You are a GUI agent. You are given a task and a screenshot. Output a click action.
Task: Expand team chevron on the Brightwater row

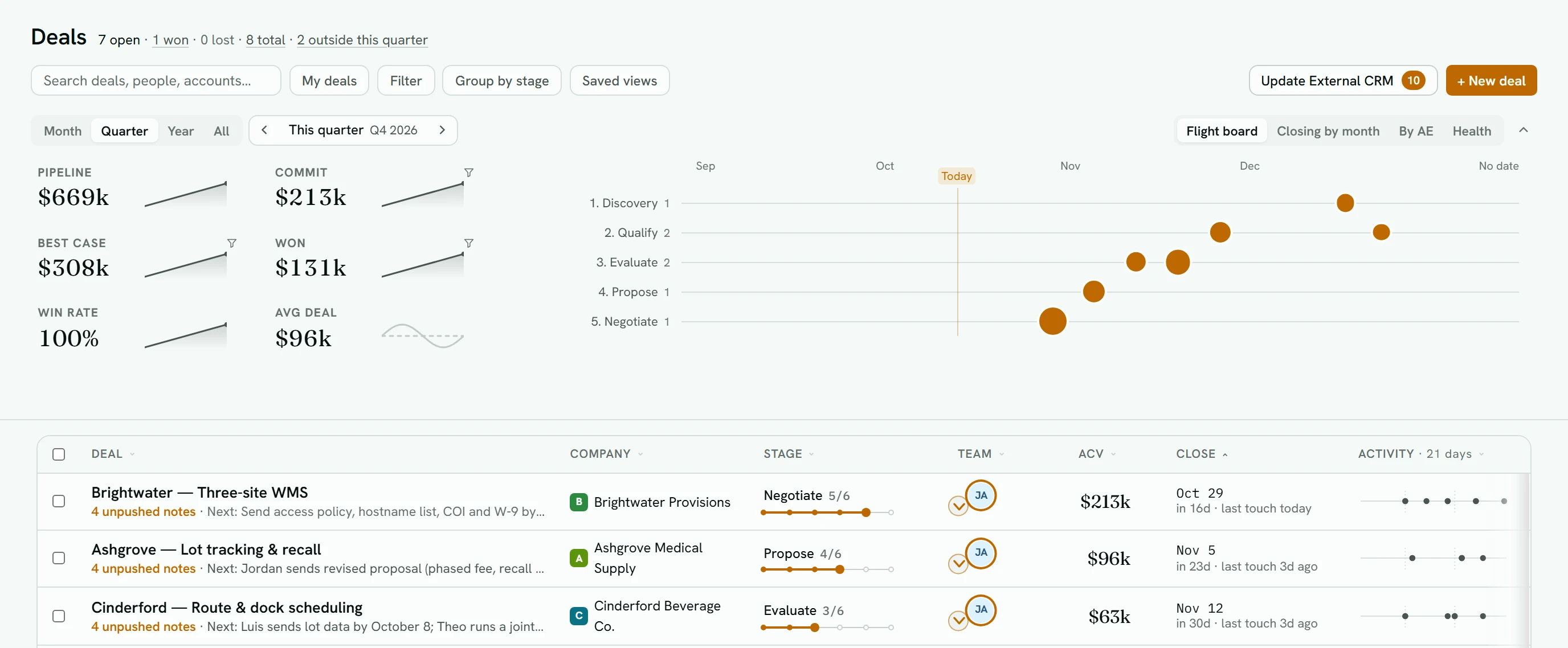pyautogui.click(x=958, y=506)
